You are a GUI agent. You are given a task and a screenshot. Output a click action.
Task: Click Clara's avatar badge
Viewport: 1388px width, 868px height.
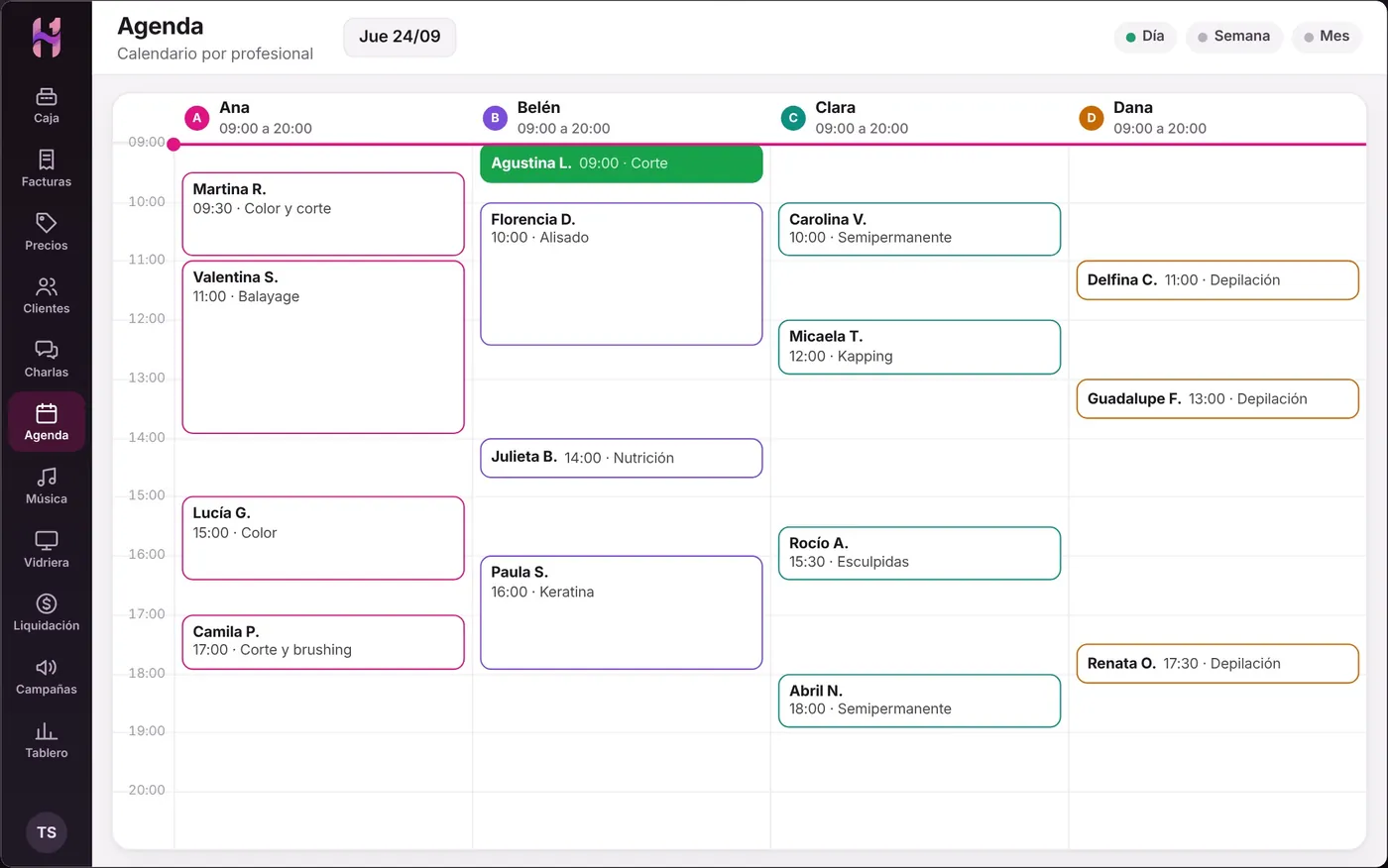coord(793,118)
